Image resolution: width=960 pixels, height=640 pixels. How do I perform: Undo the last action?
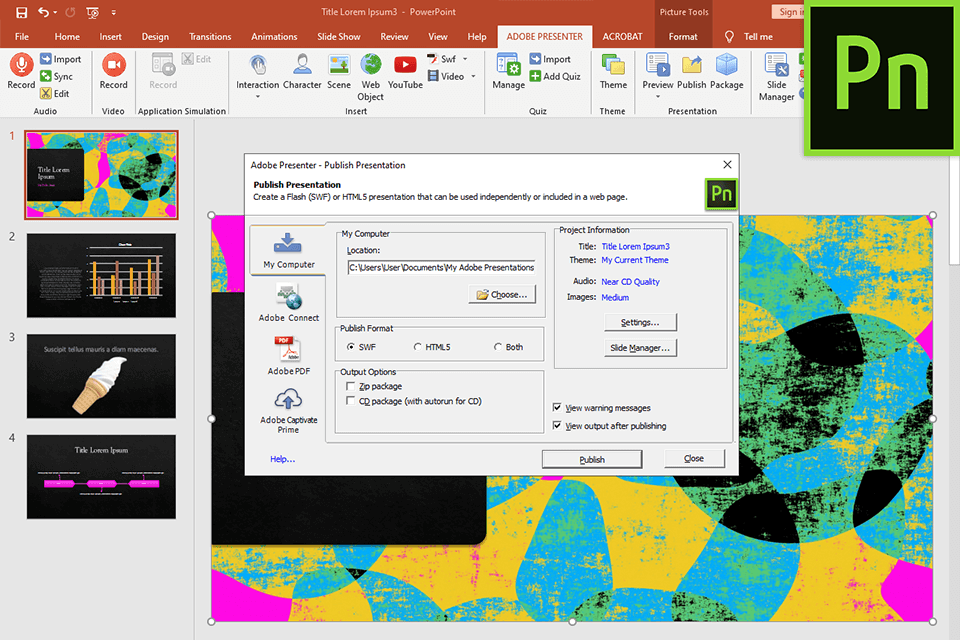43,12
